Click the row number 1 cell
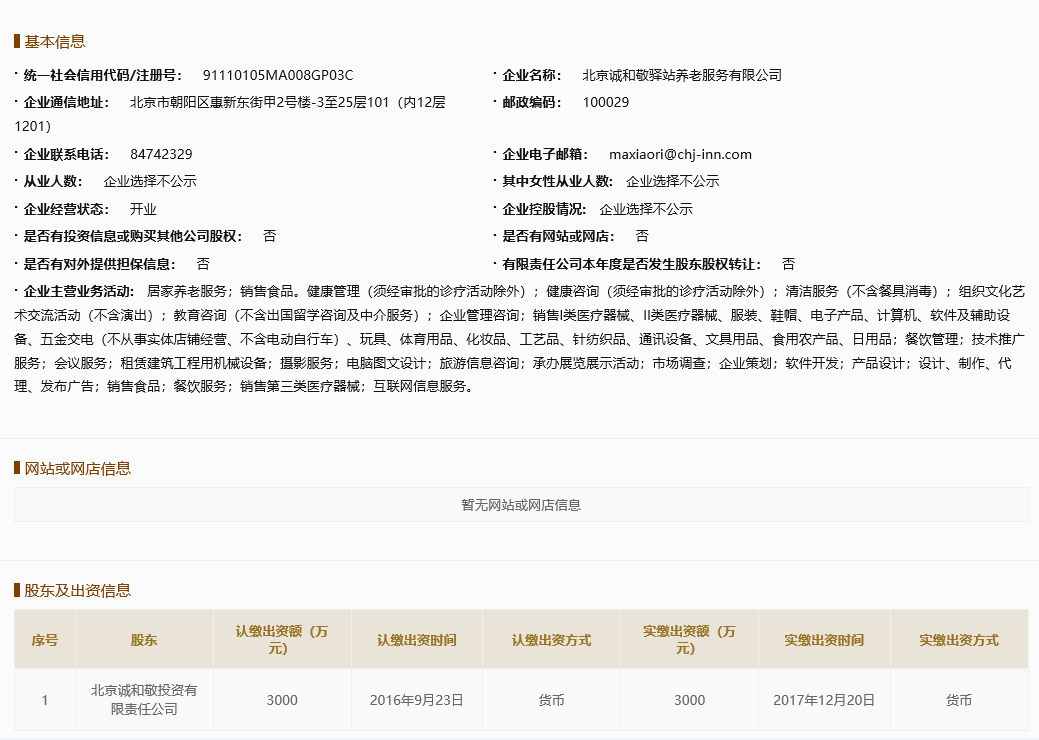Image resolution: width=1039 pixels, height=740 pixels. click(x=45, y=700)
